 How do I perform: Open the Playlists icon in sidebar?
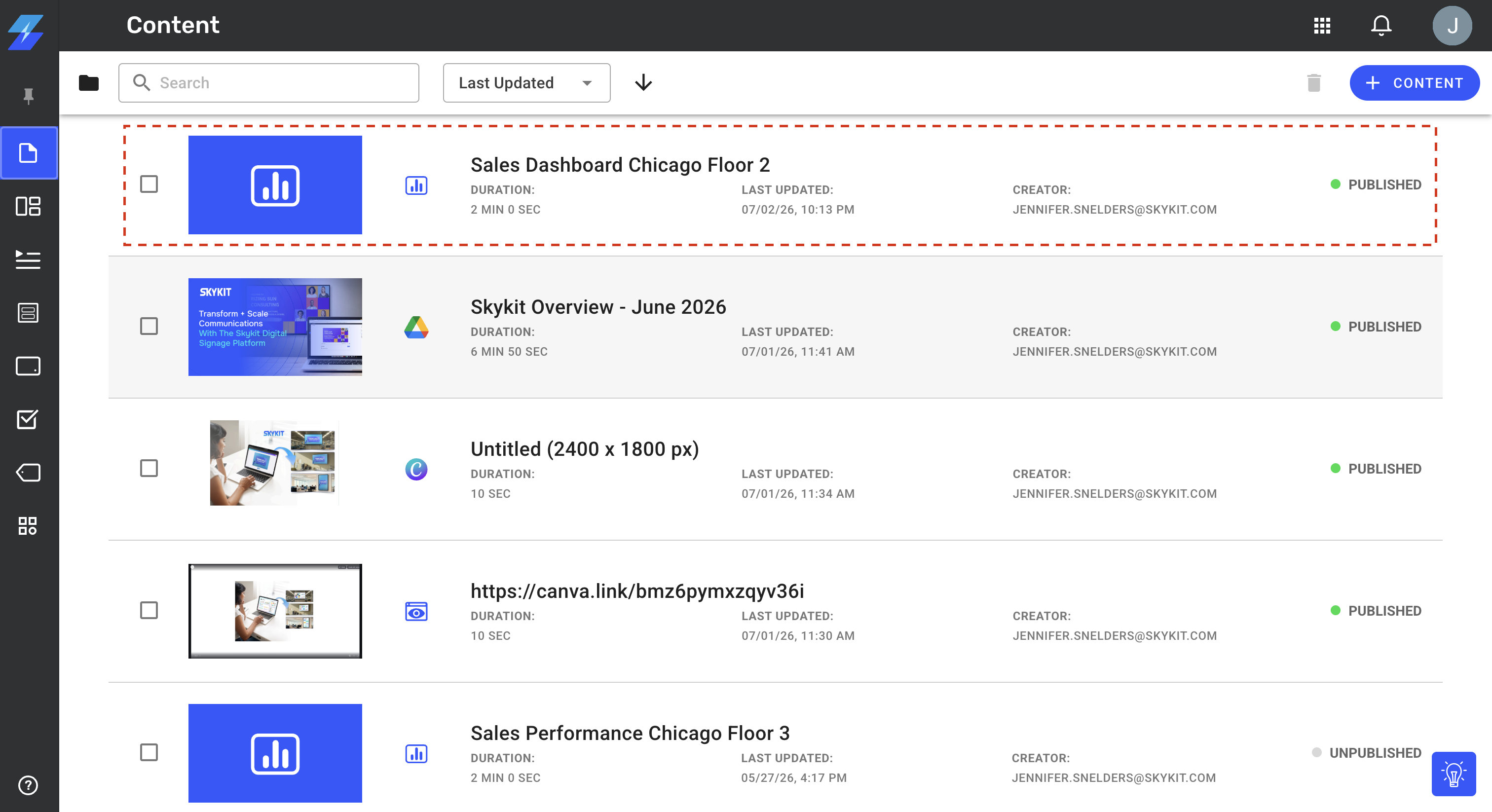[28, 259]
